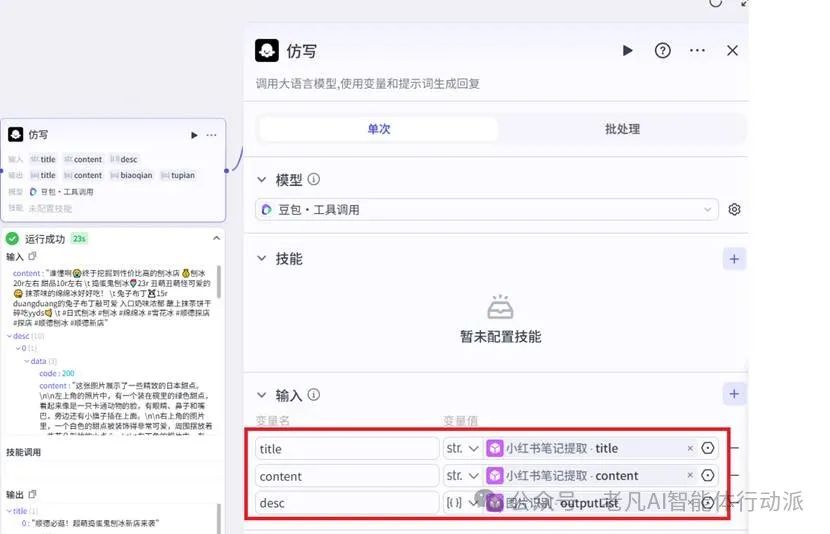
Task: Click the 小红书笔记提取·content value
Action: coord(562,475)
